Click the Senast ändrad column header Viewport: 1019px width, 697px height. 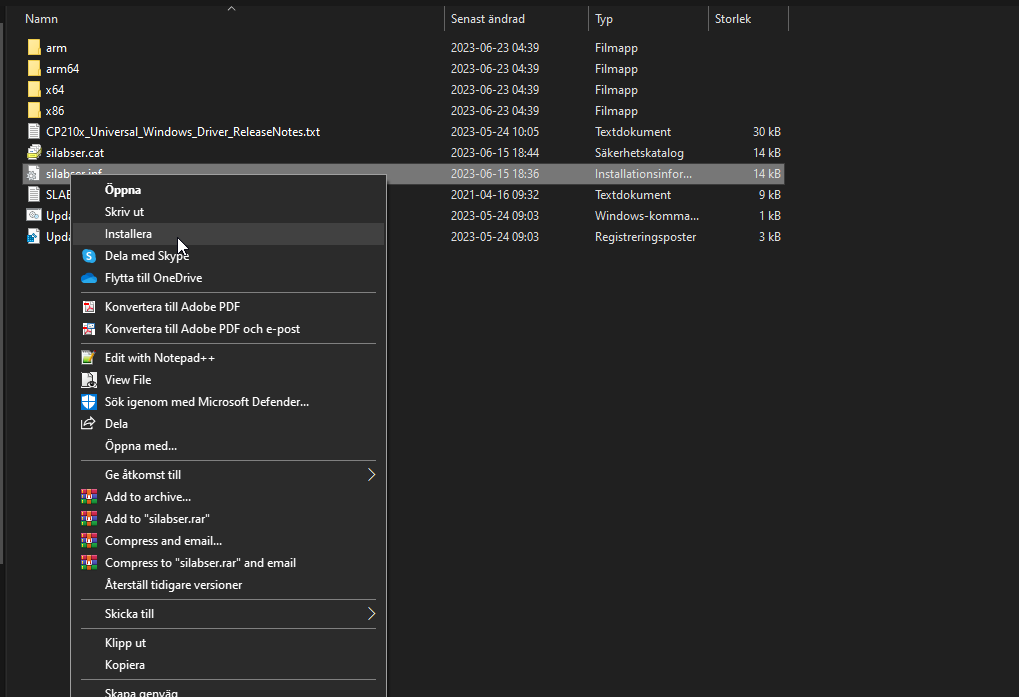[488, 19]
